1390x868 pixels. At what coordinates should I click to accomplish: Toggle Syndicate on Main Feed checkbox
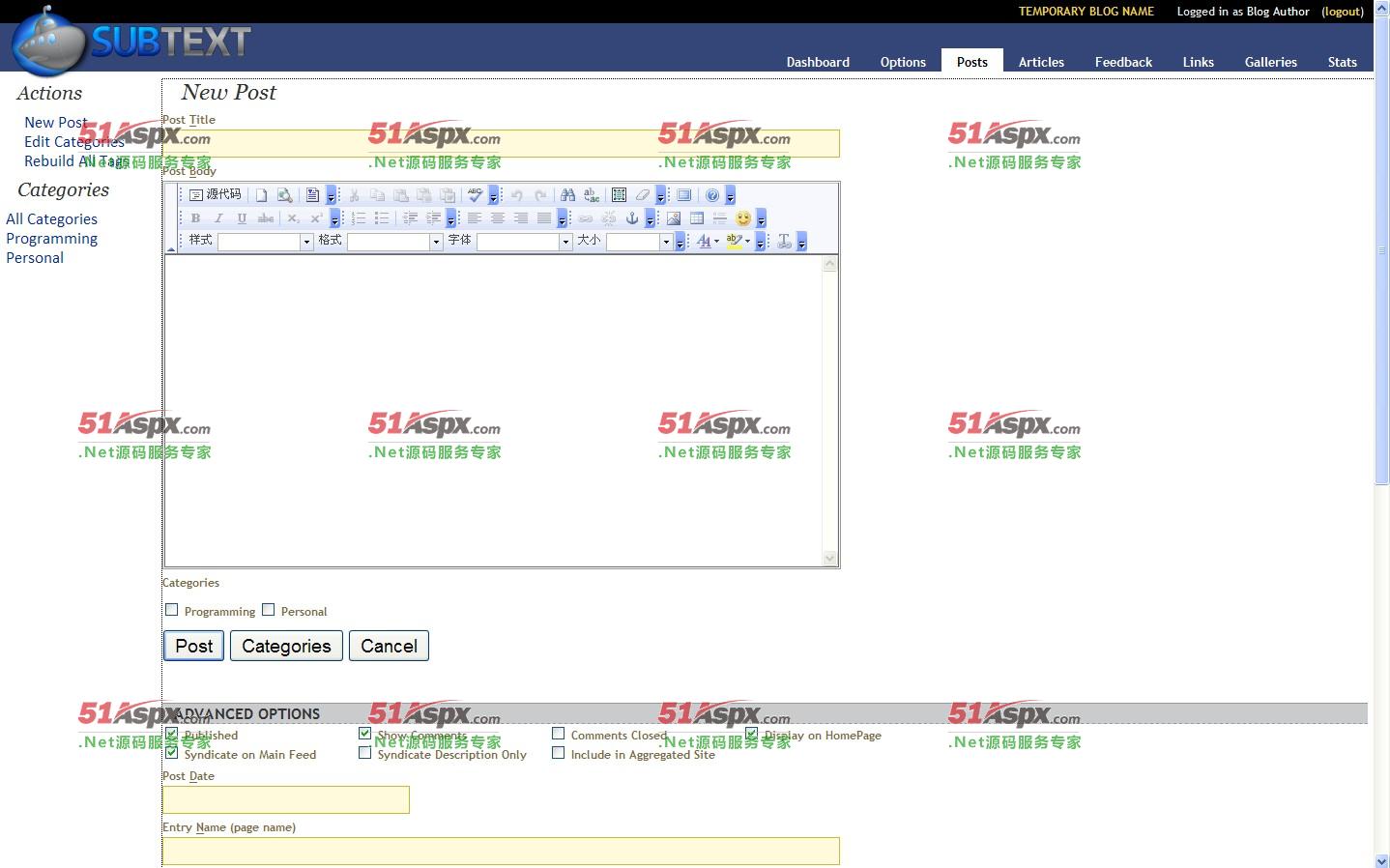pyautogui.click(x=172, y=752)
